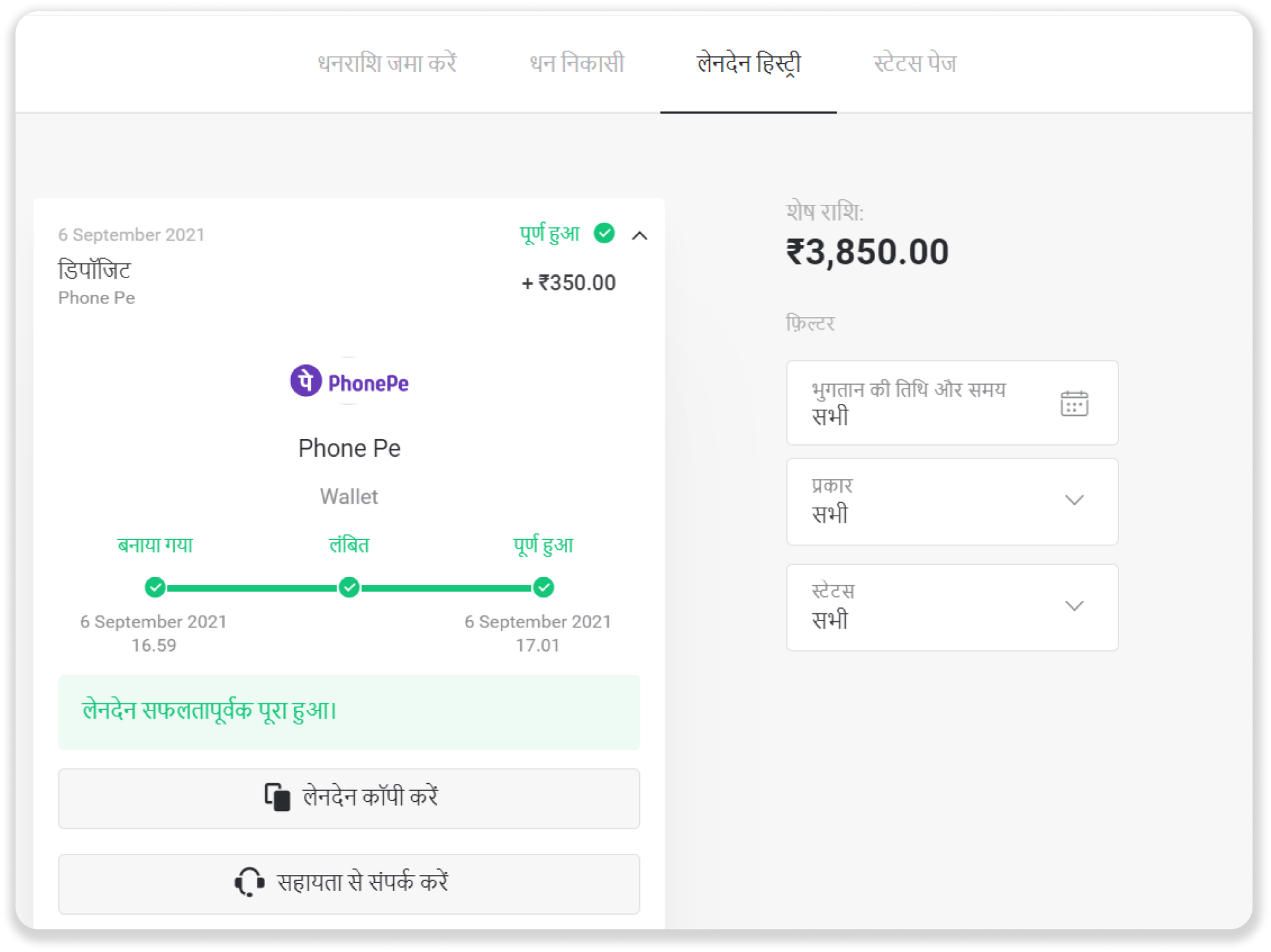Viewport: 1271px width, 952px height.
Task: Click the +₹350.00 deposit amount
Action: (568, 283)
